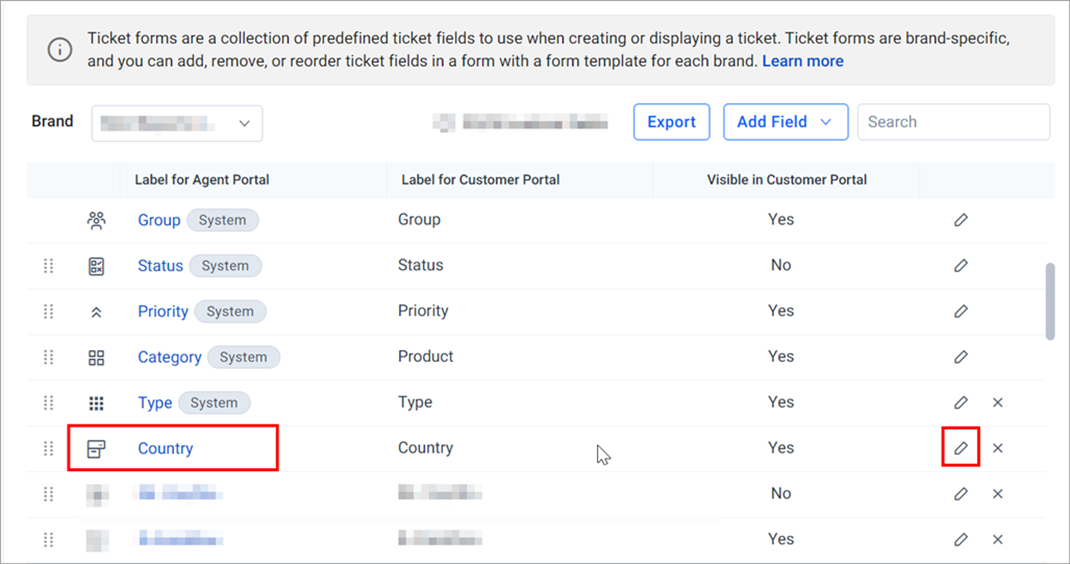Image resolution: width=1070 pixels, height=564 pixels.
Task: Click the Visible in Customer Portal header
Action: tap(787, 180)
